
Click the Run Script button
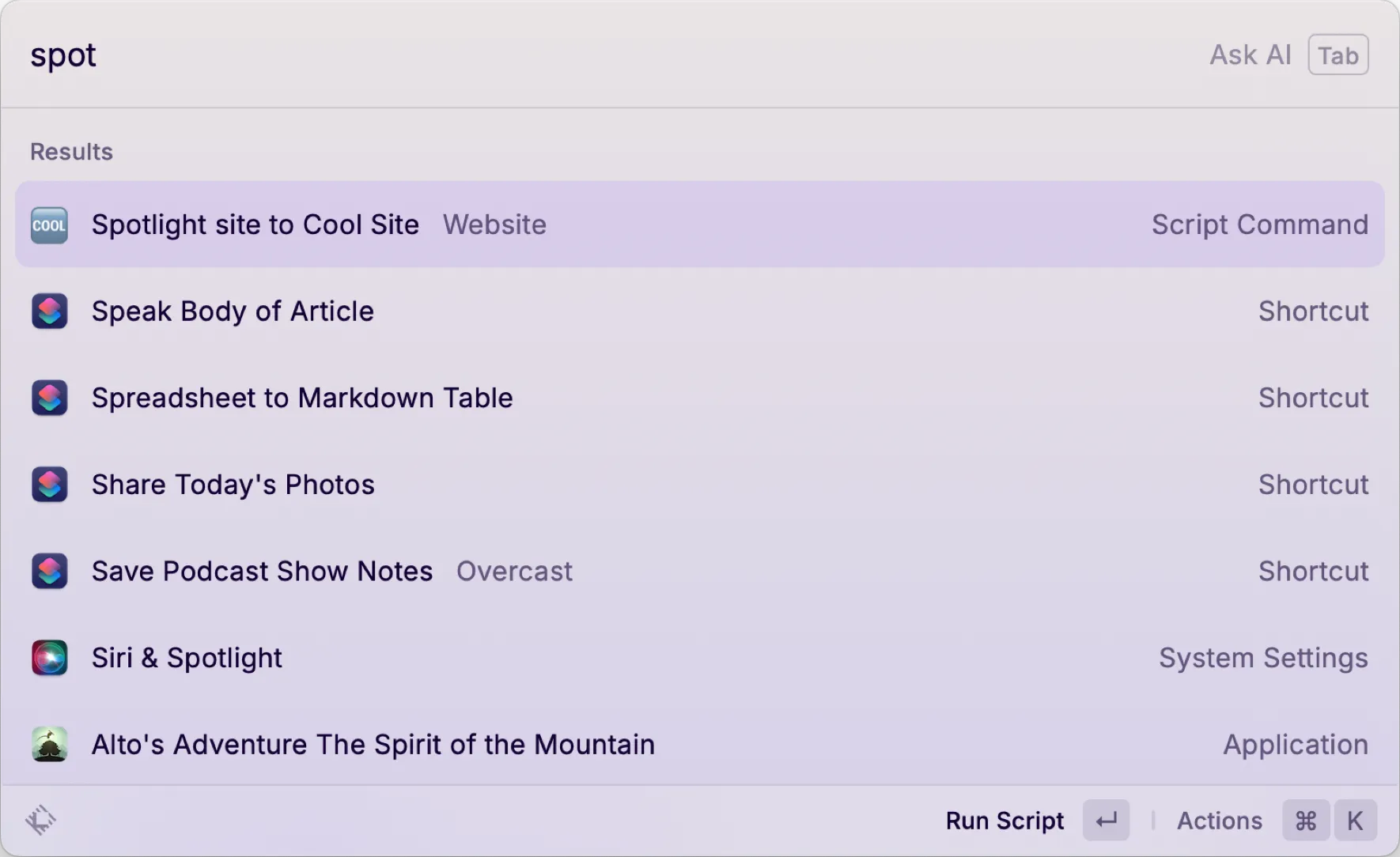click(1005, 820)
